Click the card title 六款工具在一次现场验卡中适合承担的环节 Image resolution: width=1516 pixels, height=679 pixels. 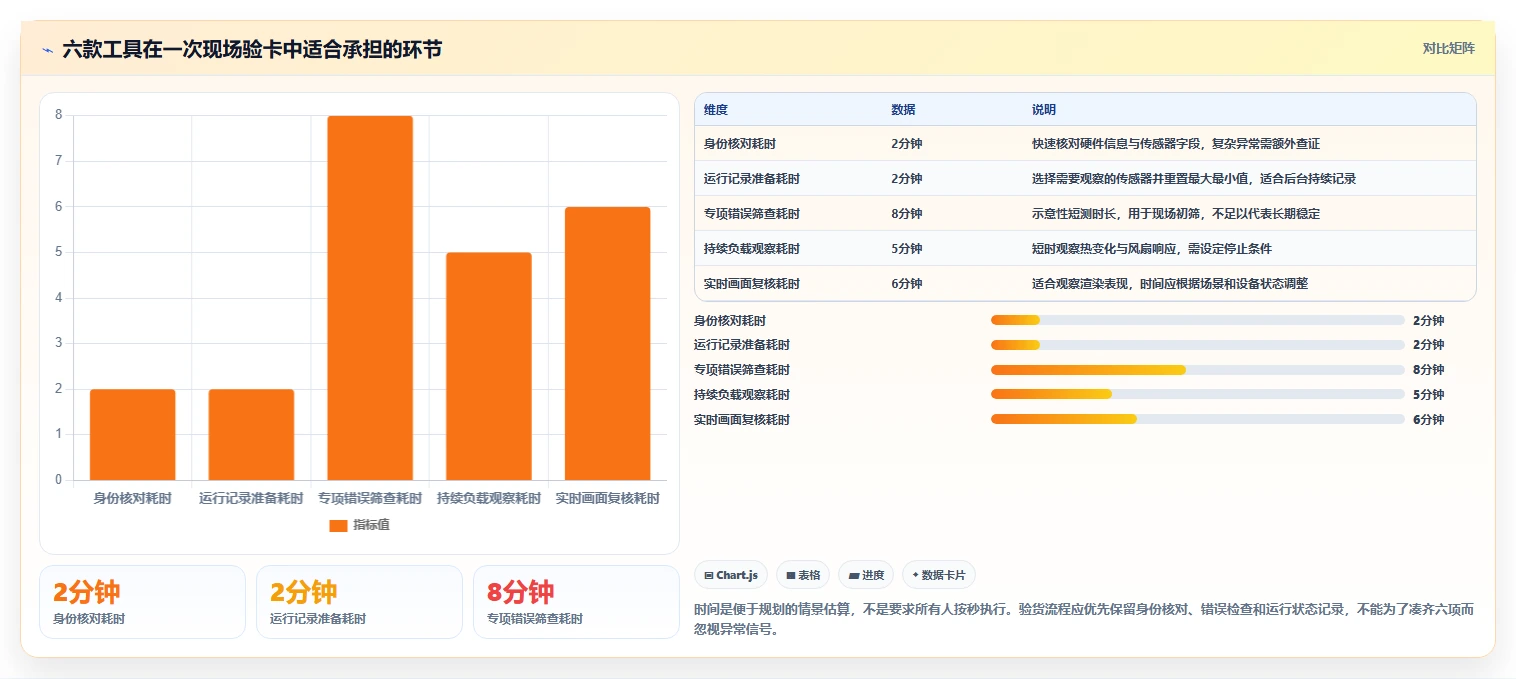252,49
